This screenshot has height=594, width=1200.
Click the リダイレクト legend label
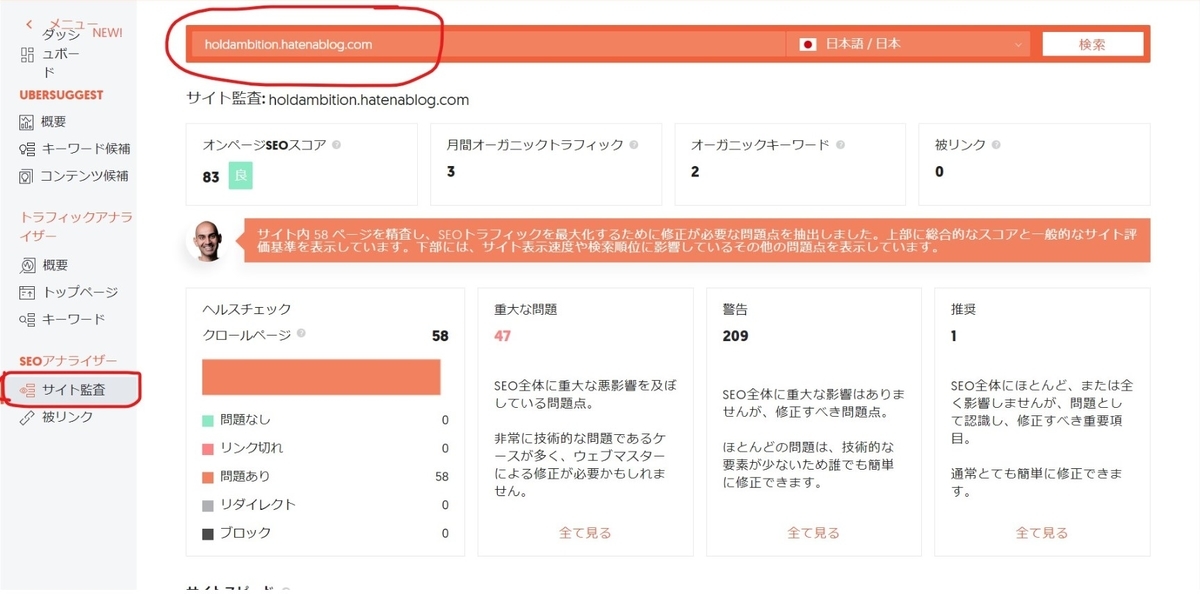tap(258, 505)
